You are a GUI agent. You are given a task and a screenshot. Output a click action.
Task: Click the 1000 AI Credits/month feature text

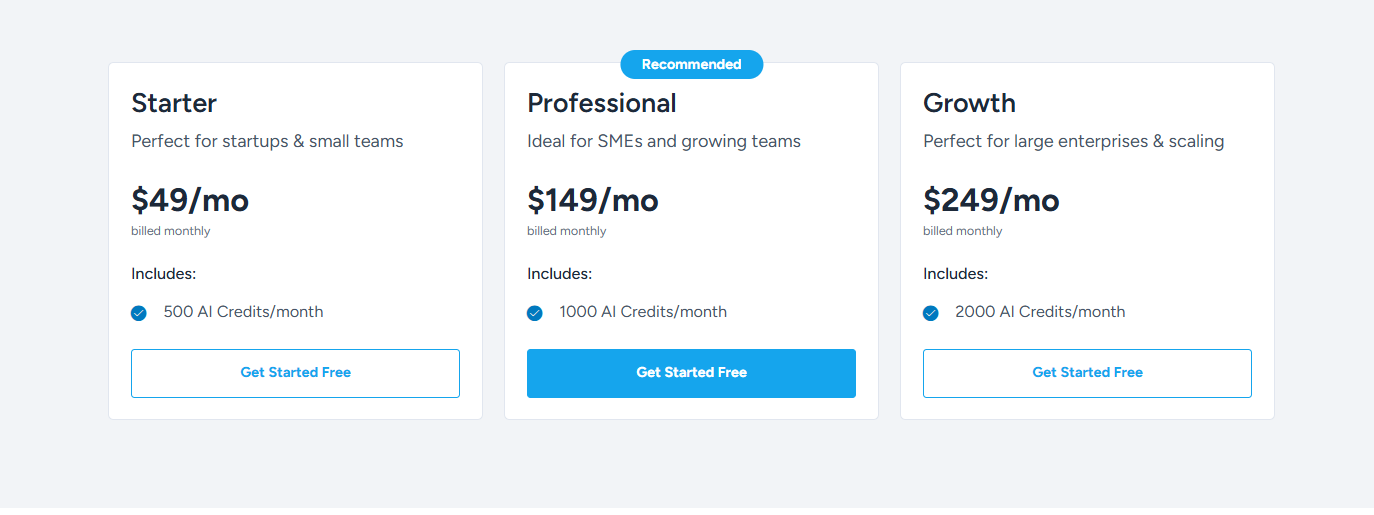tap(643, 312)
